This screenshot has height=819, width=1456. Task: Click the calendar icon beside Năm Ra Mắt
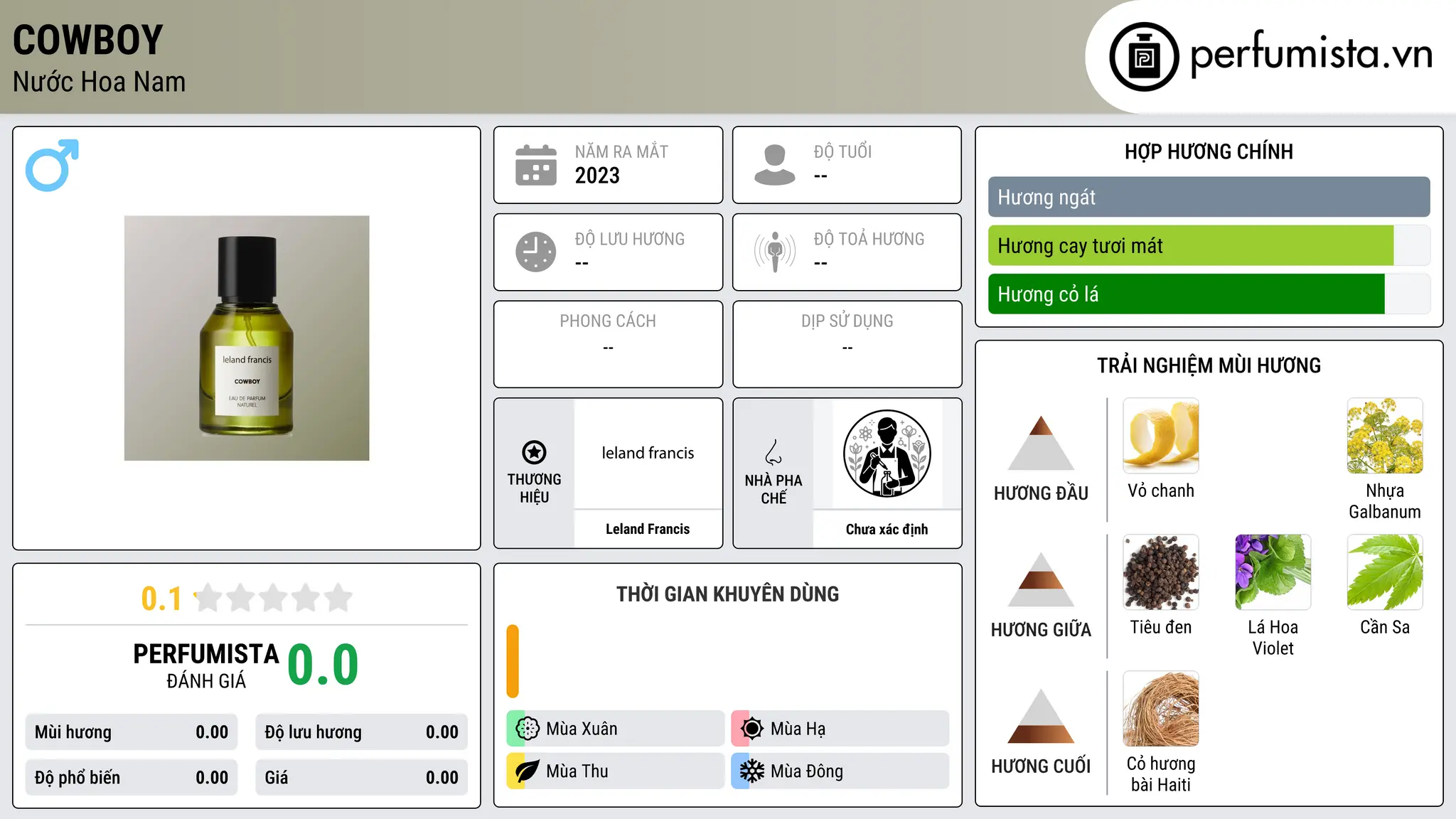tap(536, 165)
